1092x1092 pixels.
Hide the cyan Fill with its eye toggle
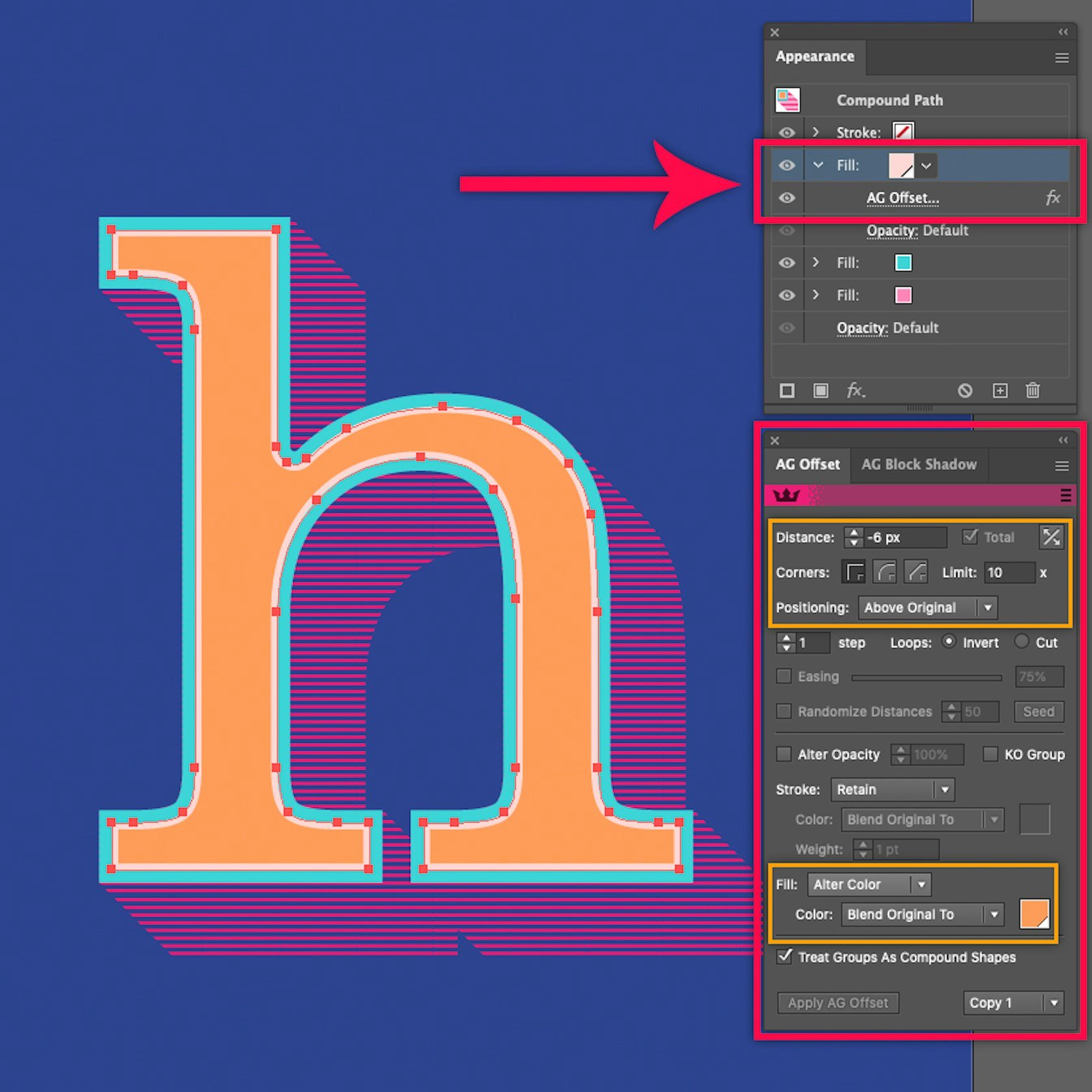pyautogui.click(x=787, y=263)
